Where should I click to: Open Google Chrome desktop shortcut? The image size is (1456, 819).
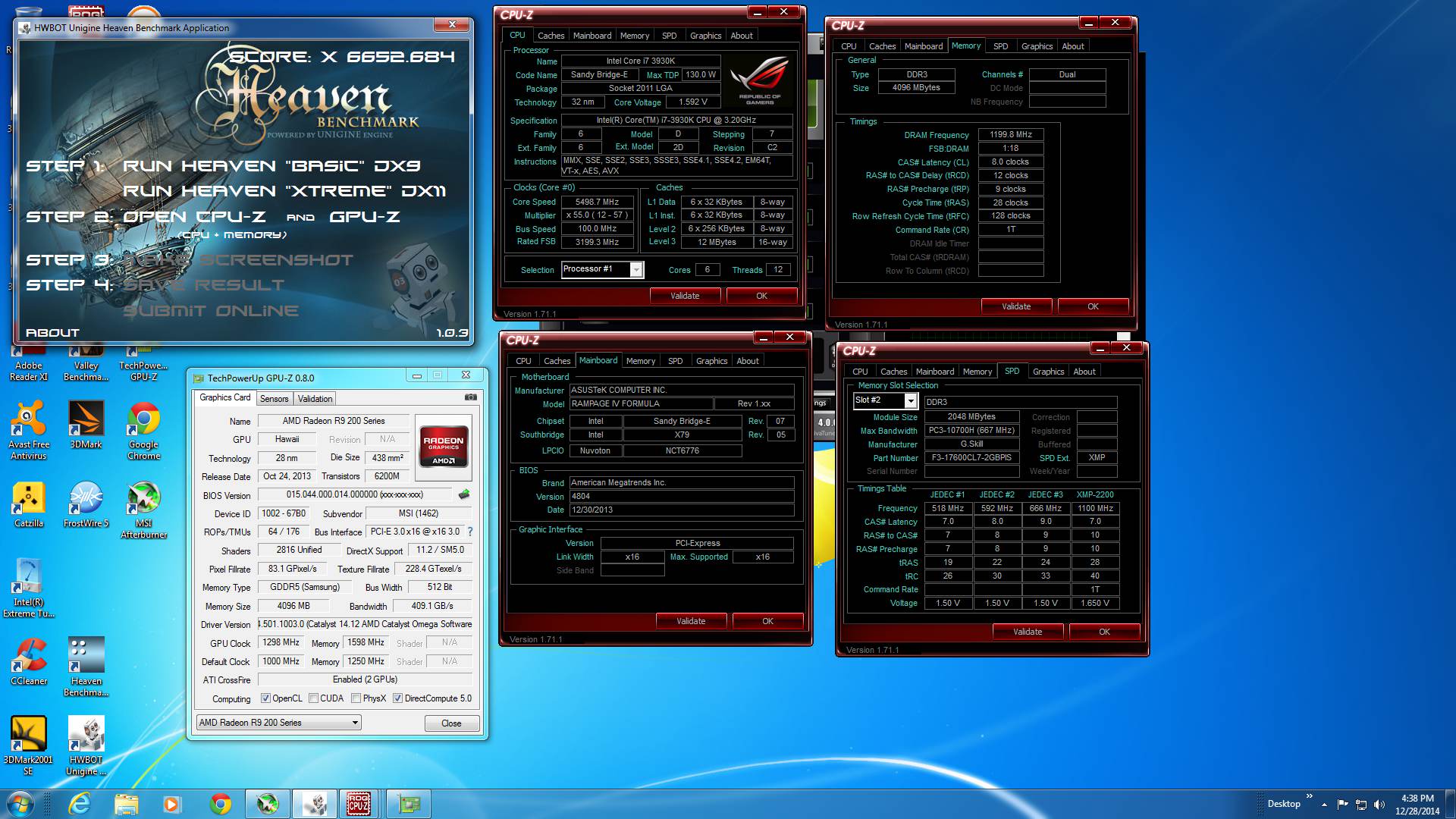click(143, 431)
